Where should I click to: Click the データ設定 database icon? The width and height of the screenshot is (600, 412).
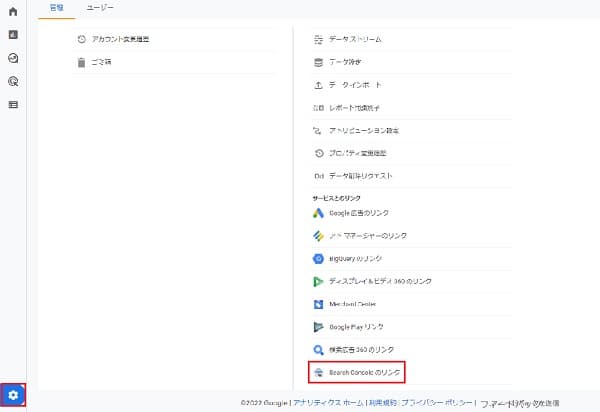coord(318,62)
